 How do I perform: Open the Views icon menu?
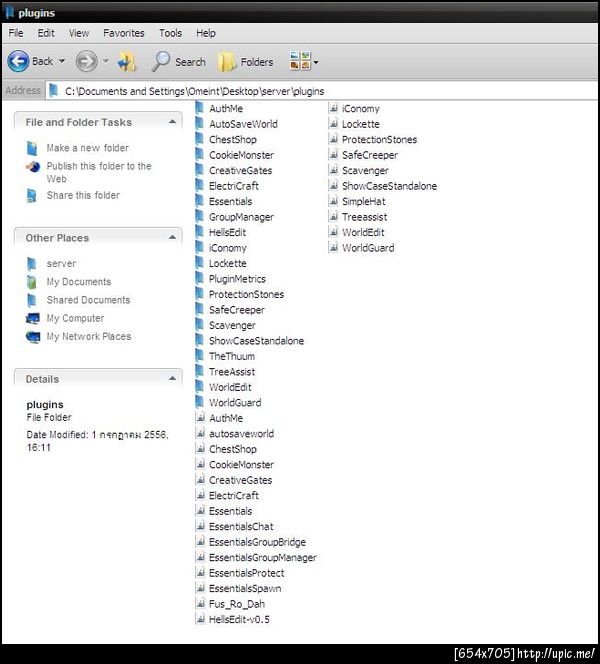(x=300, y=61)
